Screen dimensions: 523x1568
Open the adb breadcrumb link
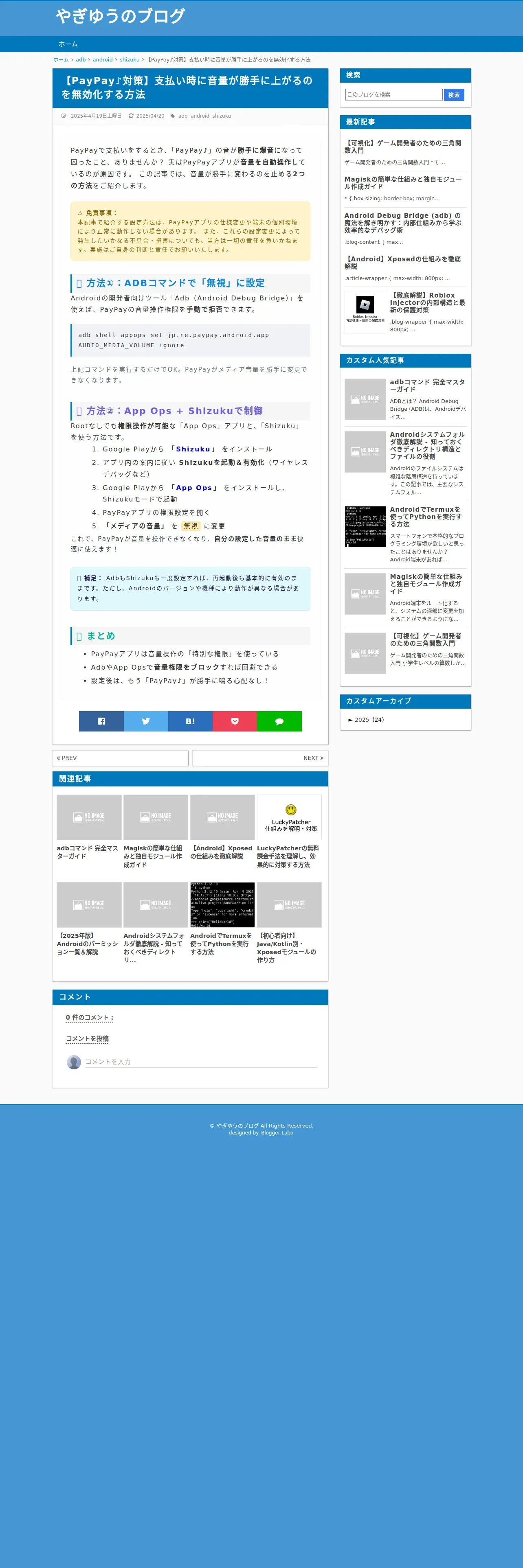pyautogui.click(x=80, y=60)
